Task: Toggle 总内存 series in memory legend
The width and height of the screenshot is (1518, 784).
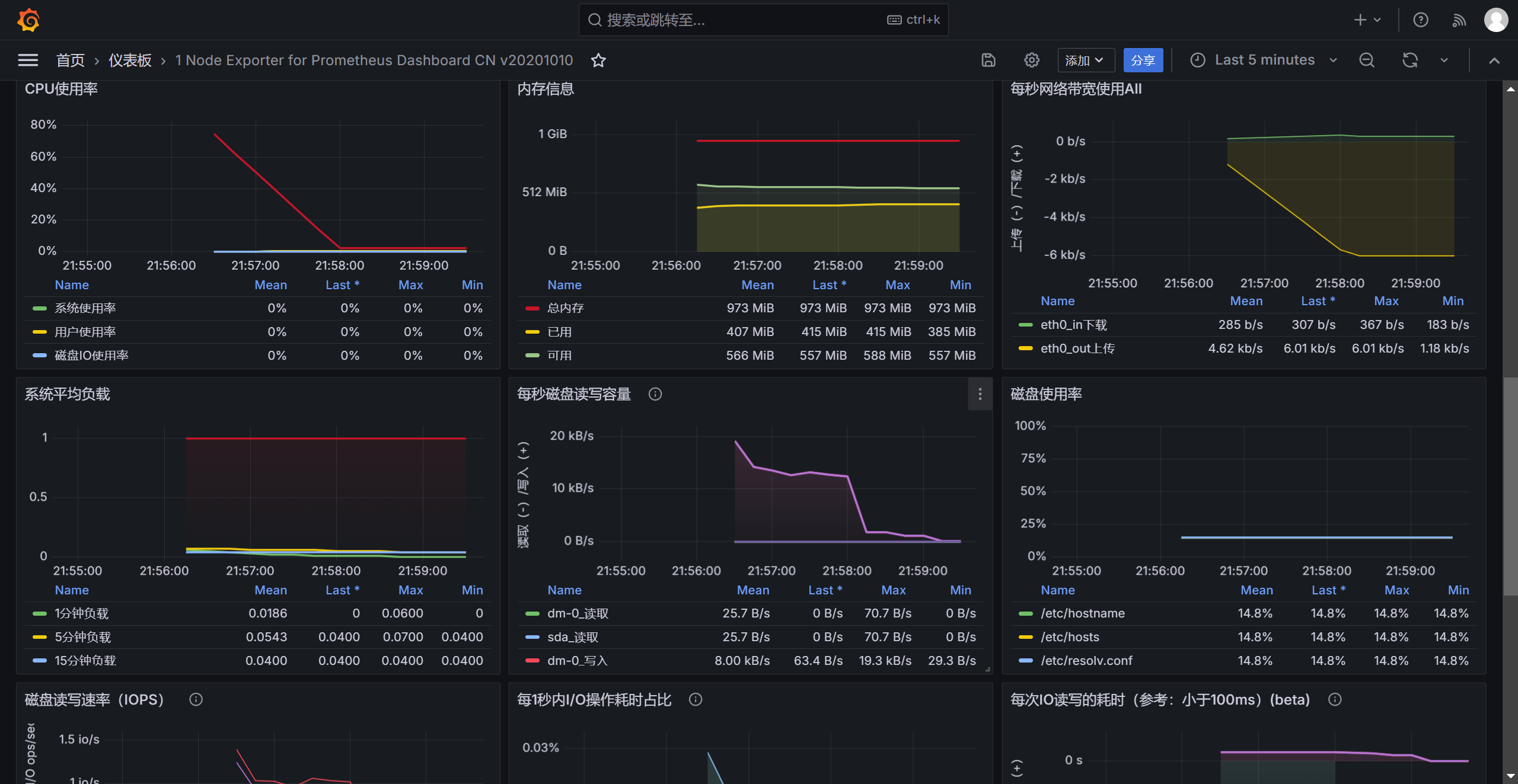Action: pyautogui.click(x=566, y=308)
